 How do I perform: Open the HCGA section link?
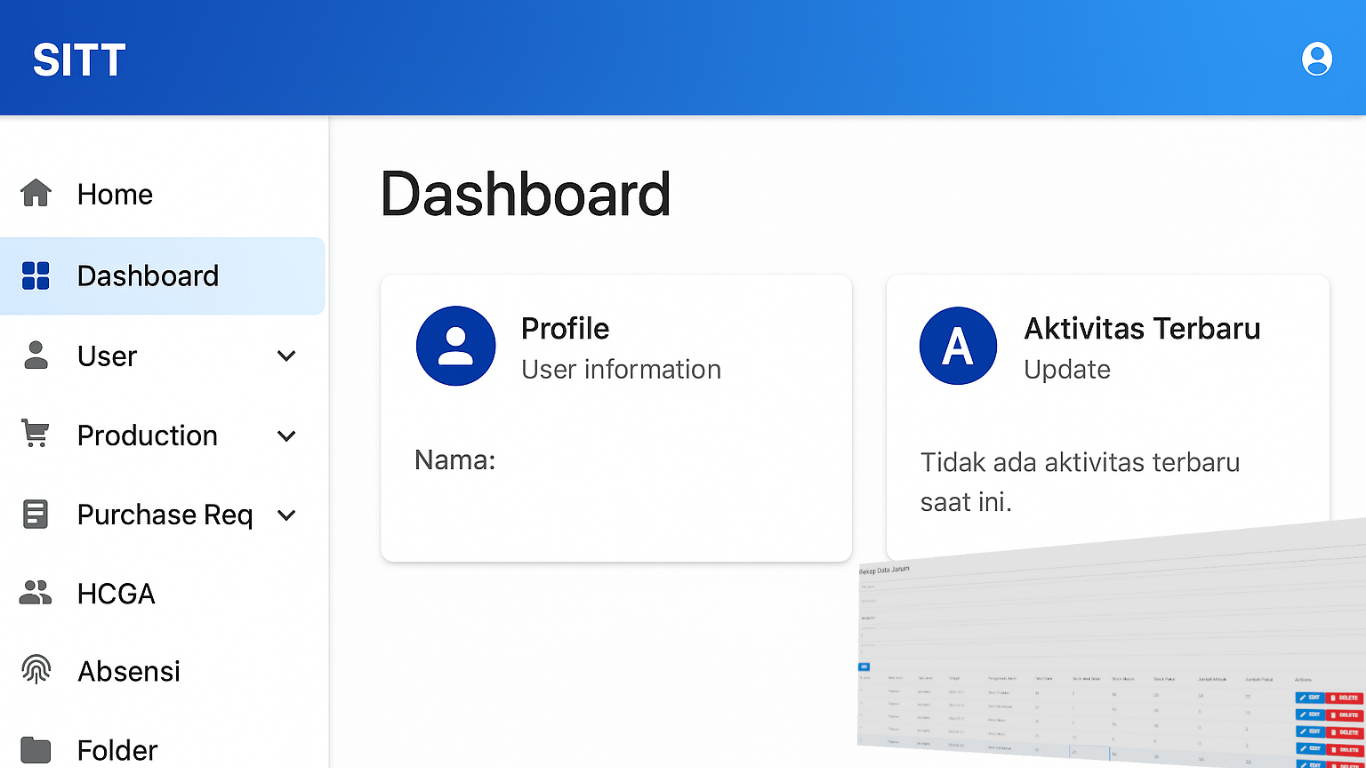[x=116, y=593]
